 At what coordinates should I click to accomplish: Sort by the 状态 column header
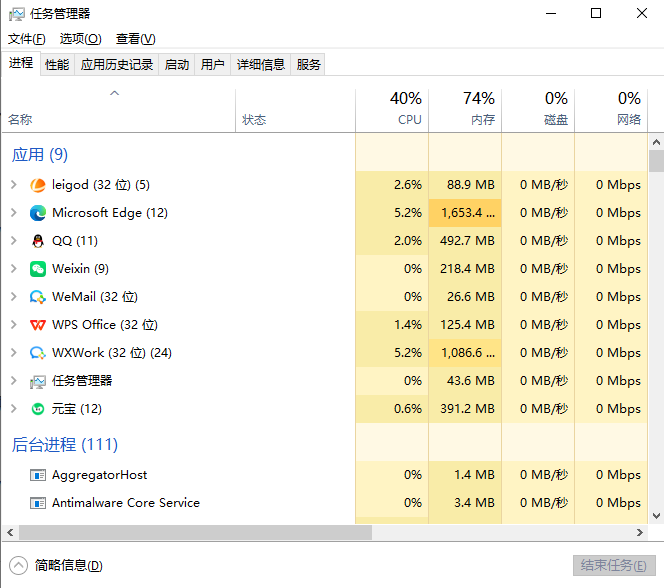[x=295, y=111]
